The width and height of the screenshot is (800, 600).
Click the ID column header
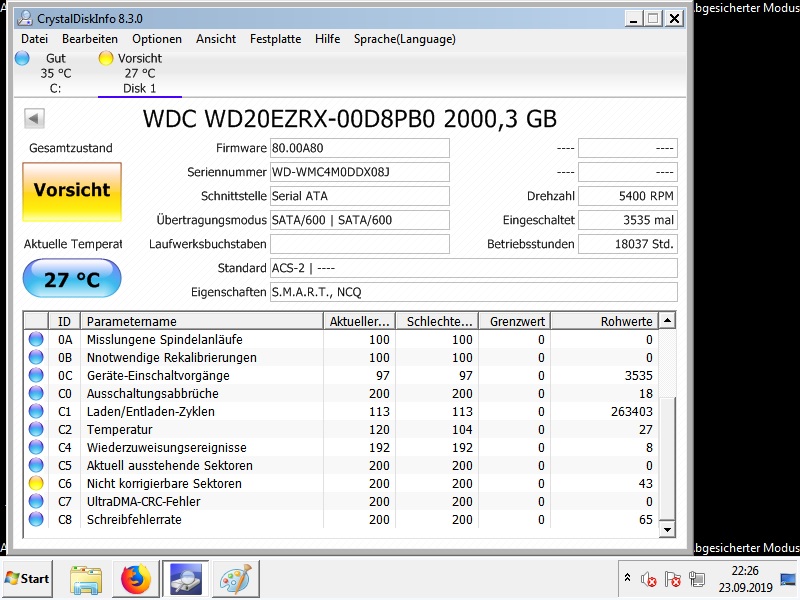coord(64,321)
